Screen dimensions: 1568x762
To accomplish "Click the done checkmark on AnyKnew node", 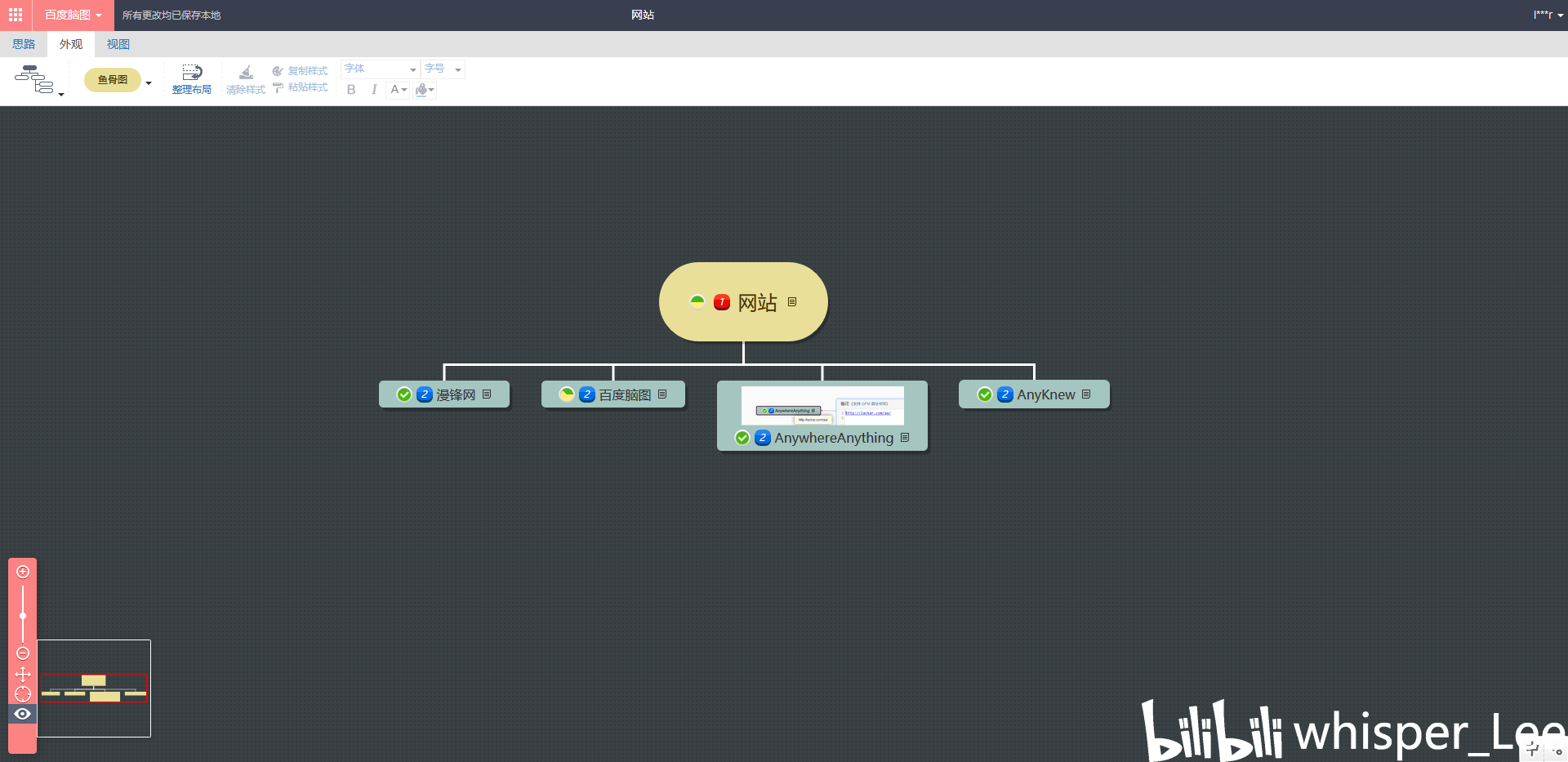I will 985,394.
